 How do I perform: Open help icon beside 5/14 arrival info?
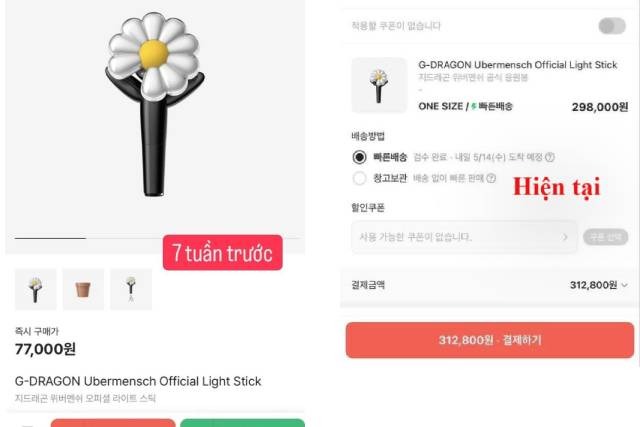tap(550, 157)
